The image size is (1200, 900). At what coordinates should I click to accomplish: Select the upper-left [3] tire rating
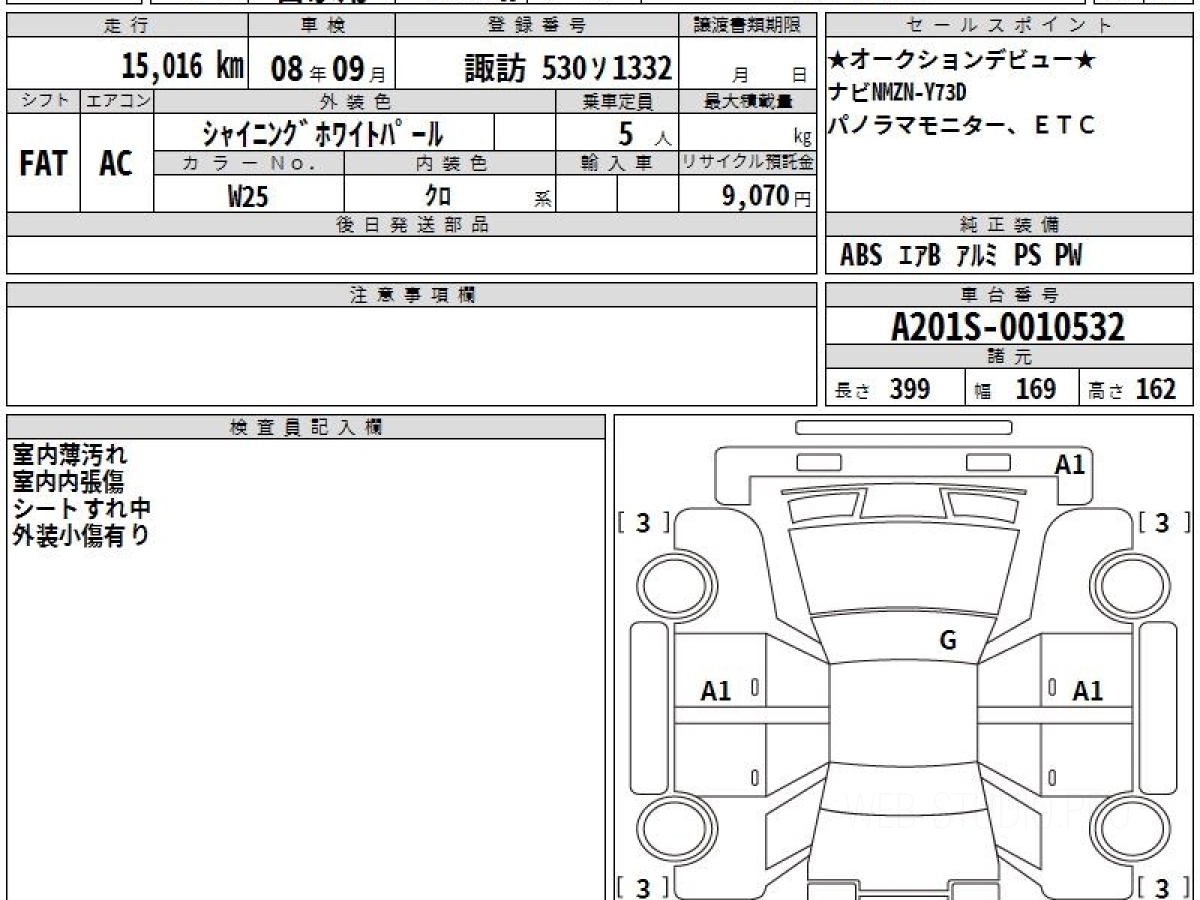643,523
